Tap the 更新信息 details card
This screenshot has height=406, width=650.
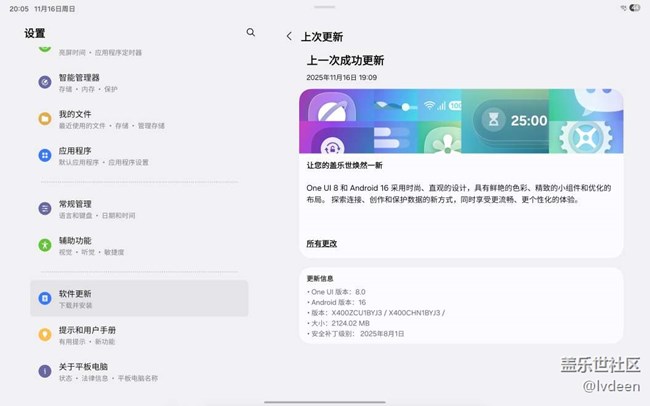461,305
